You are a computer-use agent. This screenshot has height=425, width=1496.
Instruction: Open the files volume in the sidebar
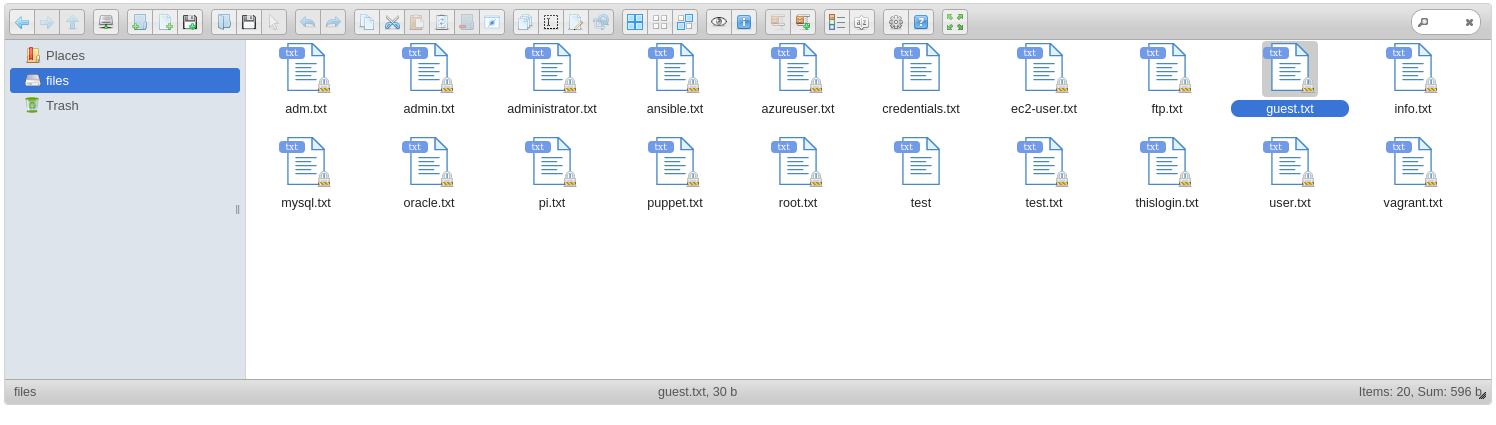click(x=125, y=80)
